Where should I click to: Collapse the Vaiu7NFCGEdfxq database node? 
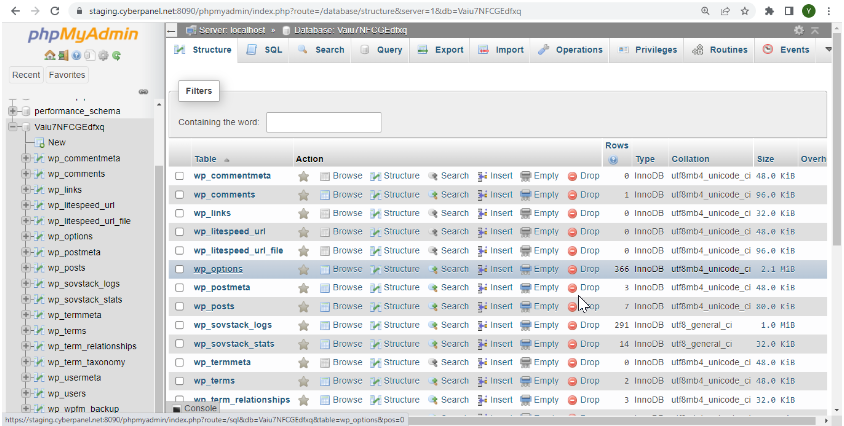(12, 127)
